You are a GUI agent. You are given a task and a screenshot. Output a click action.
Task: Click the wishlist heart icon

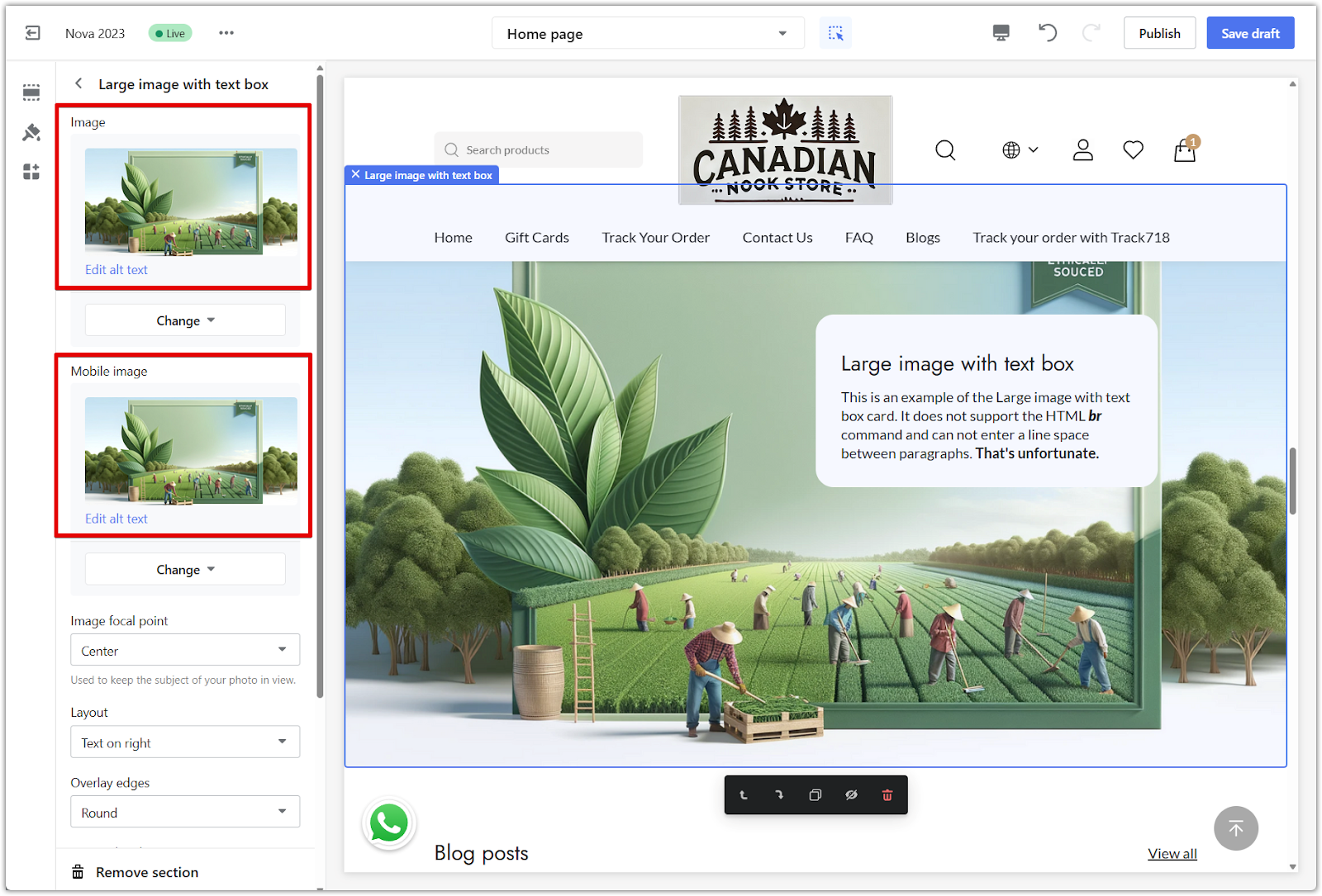tap(1133, 150)
